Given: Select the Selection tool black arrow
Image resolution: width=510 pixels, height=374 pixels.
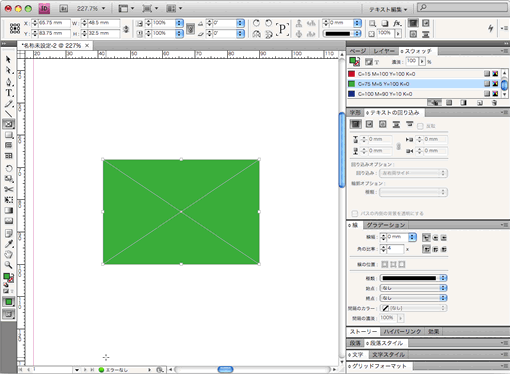Looking at the screenshot, I should (8, 59).
